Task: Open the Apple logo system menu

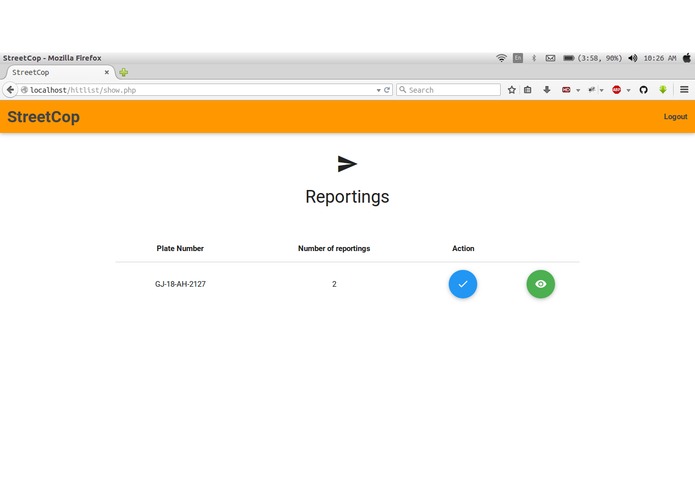Action: [x=687, y=58]
